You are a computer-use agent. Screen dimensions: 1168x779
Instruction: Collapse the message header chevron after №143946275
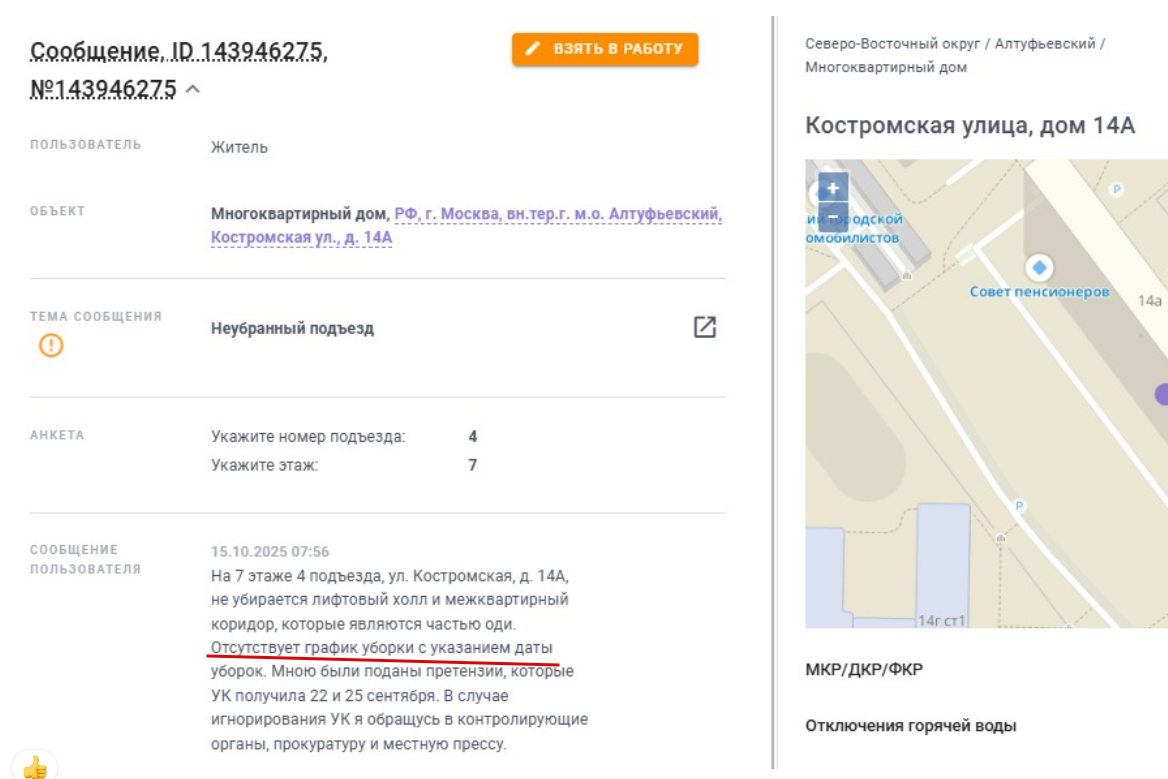[x=193, y=90]
